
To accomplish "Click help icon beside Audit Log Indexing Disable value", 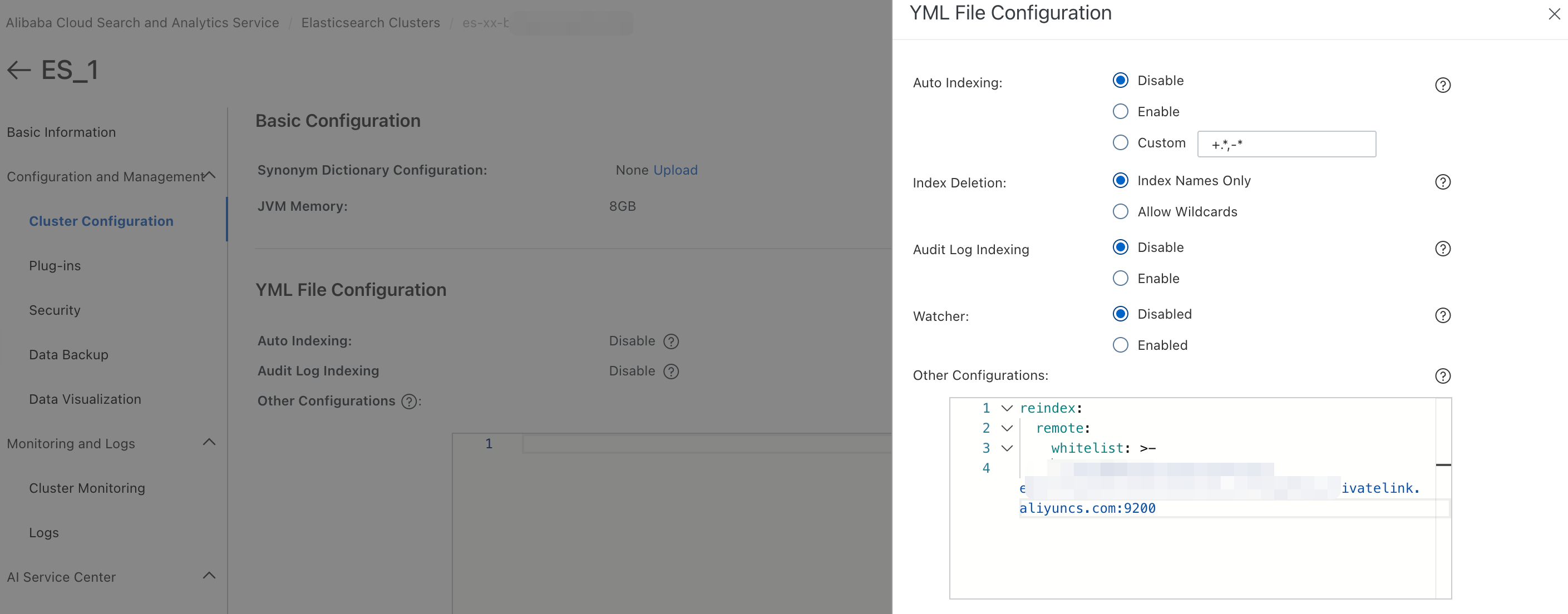I will pos(671,371).
